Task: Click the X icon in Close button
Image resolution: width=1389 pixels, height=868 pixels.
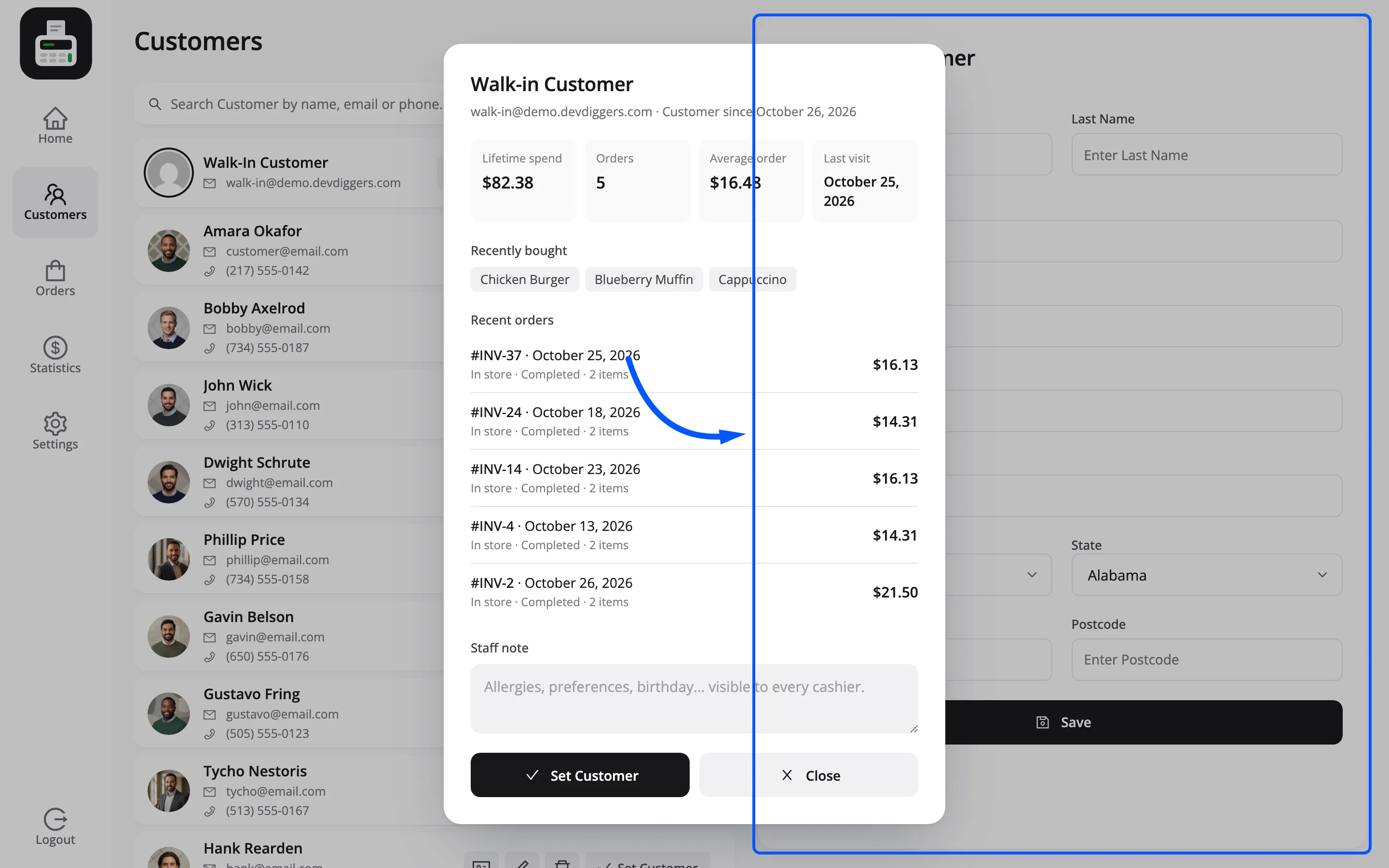Action: pos(787,775)
